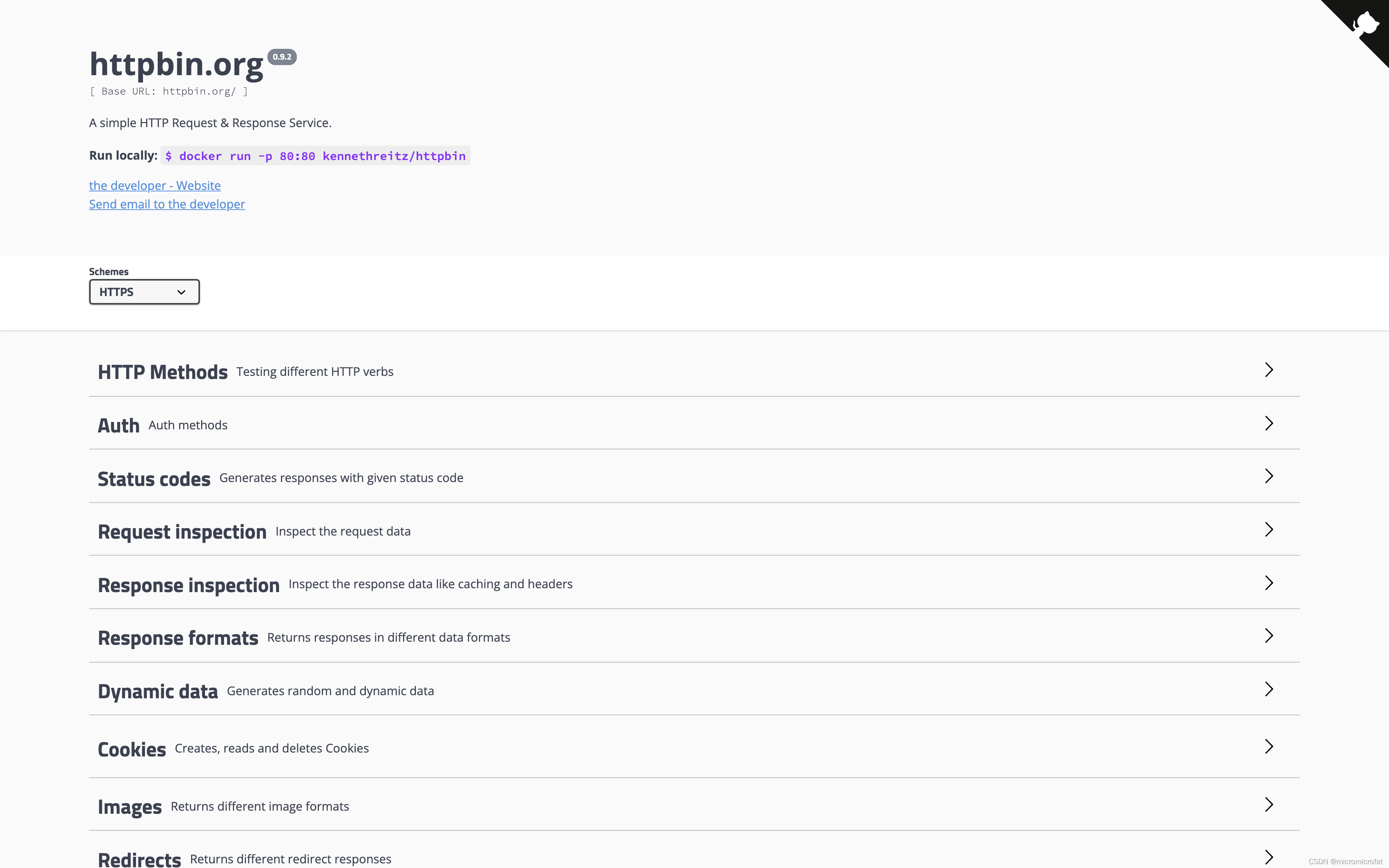The height and width of the screenshot is (868, 1389).
Task: Click the Images heading
Action: (130, 807)
